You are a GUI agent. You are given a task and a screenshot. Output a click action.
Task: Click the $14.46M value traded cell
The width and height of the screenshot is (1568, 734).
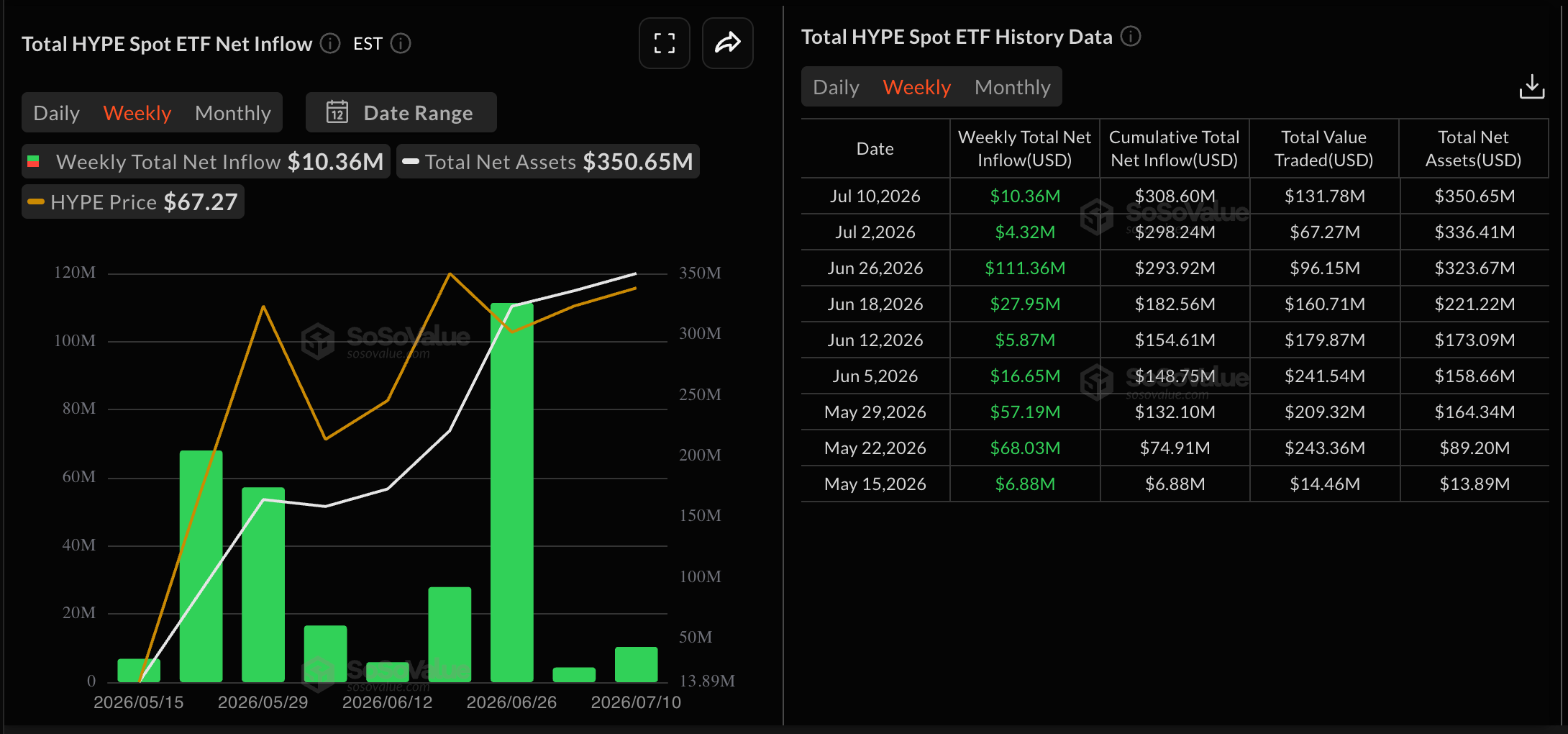[1325, 484]
